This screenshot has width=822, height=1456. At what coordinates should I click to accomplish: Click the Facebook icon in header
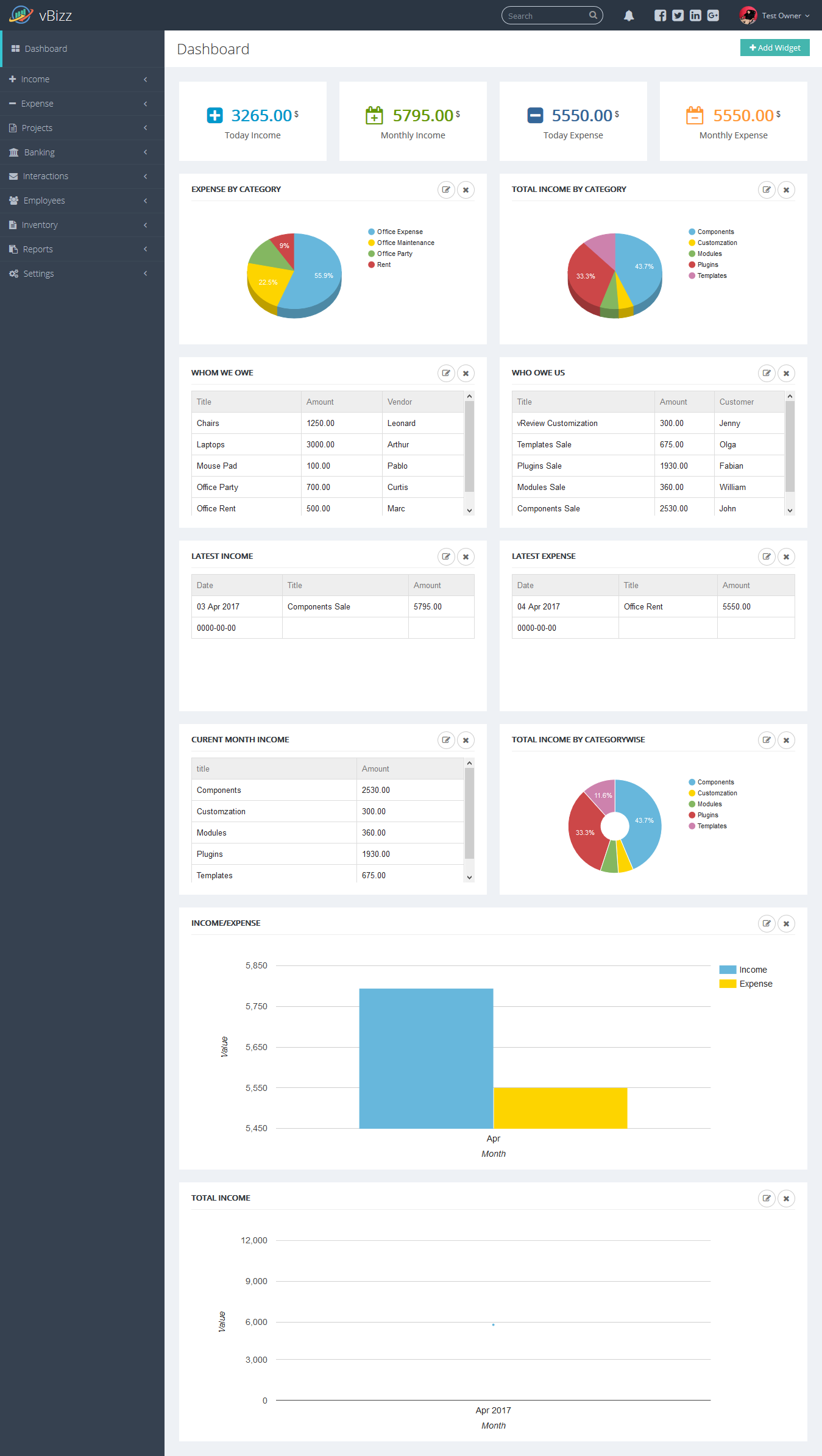660,16
